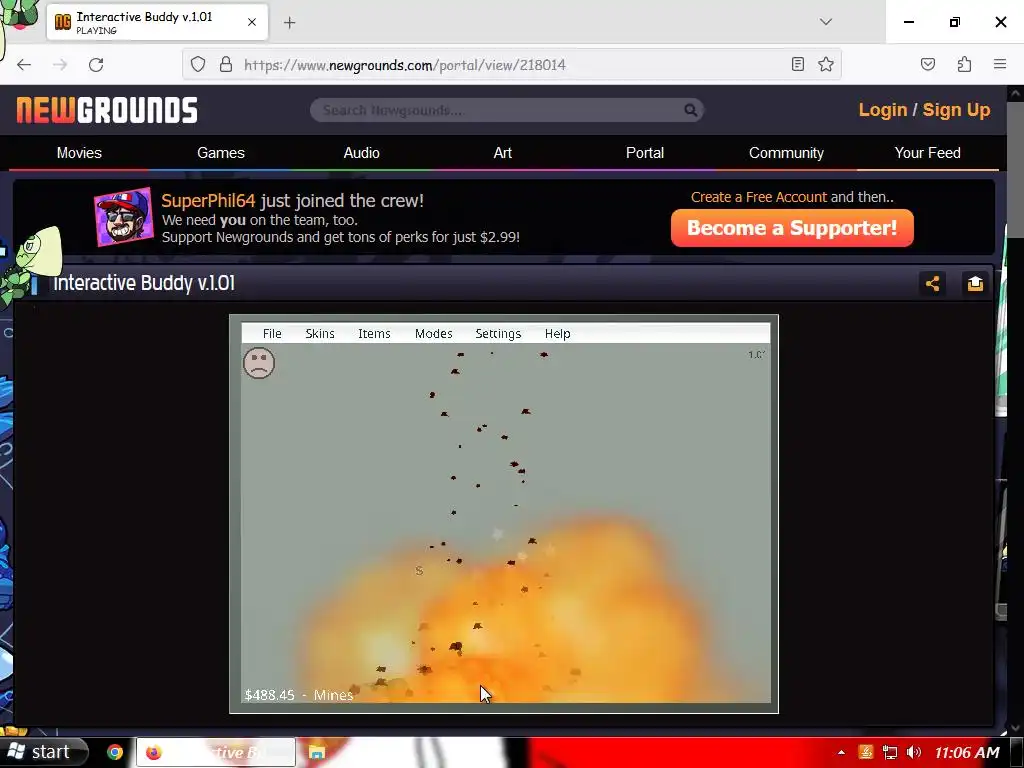Click the pop-out icon beside game title
1024x768 pixels.
point(975,283)
